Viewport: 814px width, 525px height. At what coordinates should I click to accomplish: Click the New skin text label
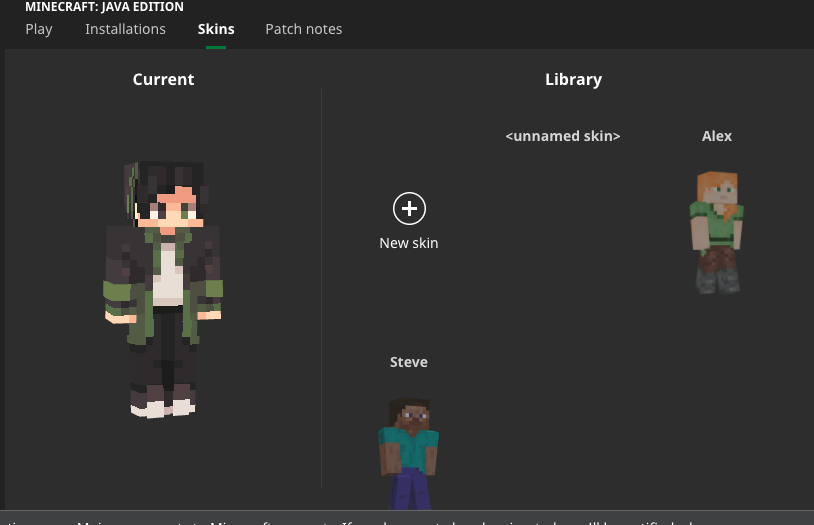(x=408, y=243)
